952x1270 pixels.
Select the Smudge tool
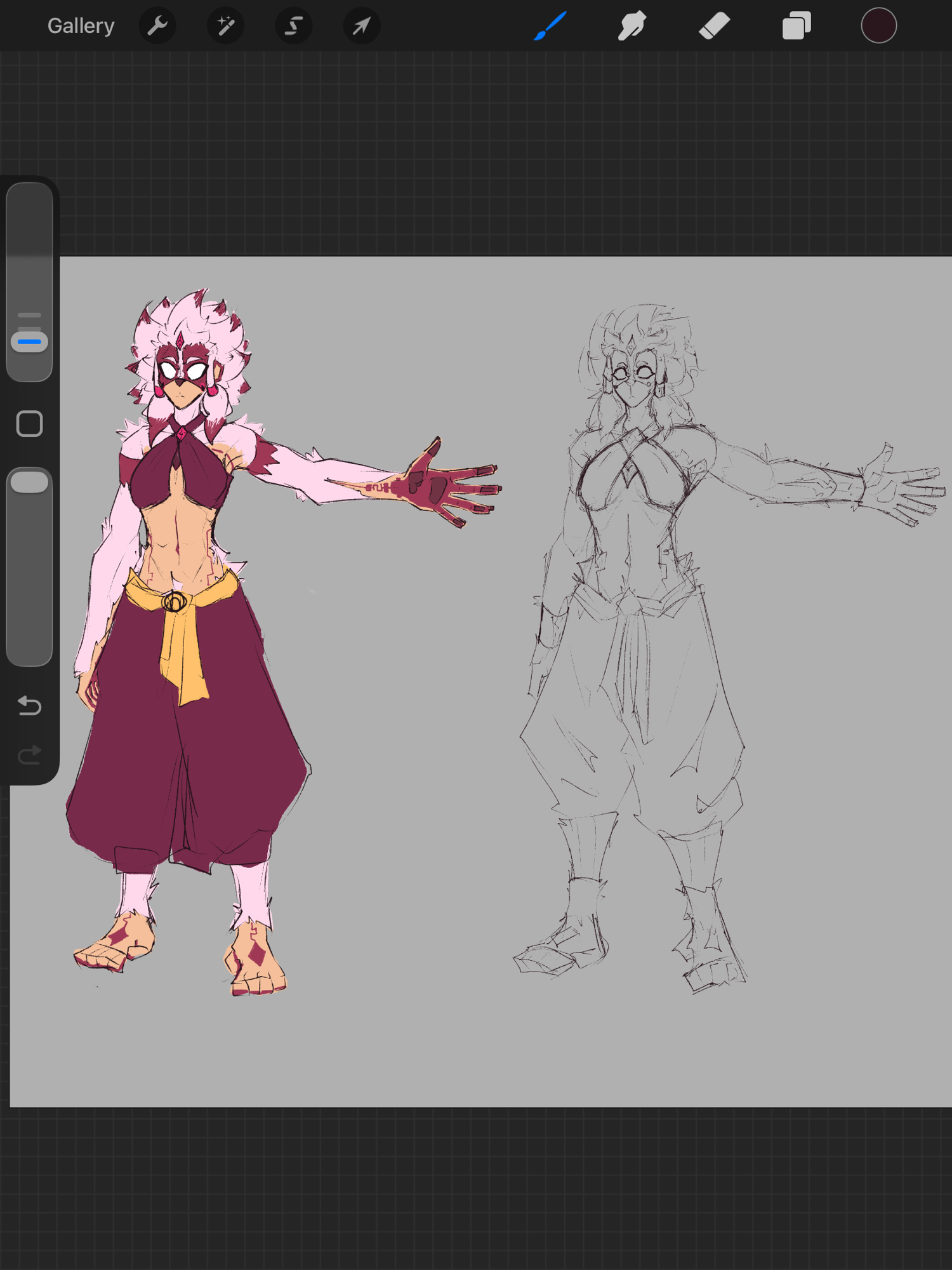tap(631, 26)
